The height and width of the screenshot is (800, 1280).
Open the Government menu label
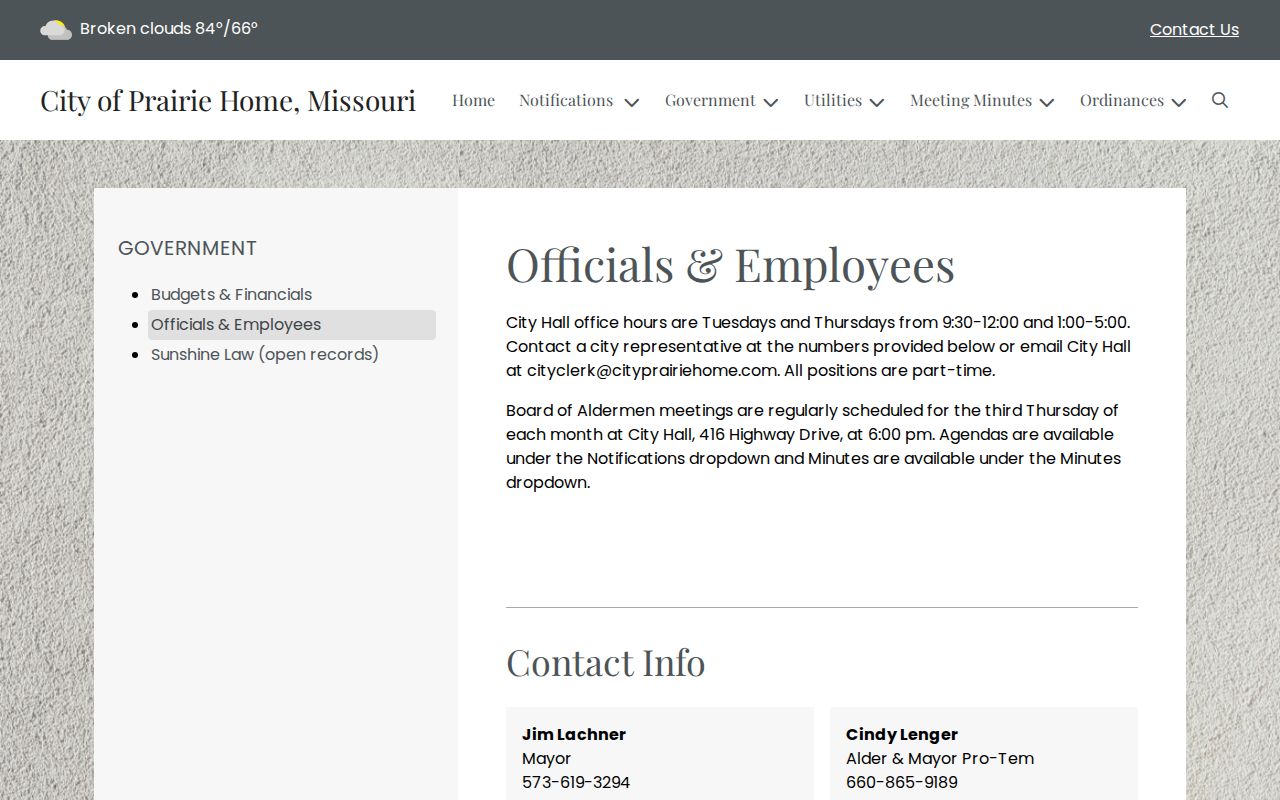[x=710, y=100]
